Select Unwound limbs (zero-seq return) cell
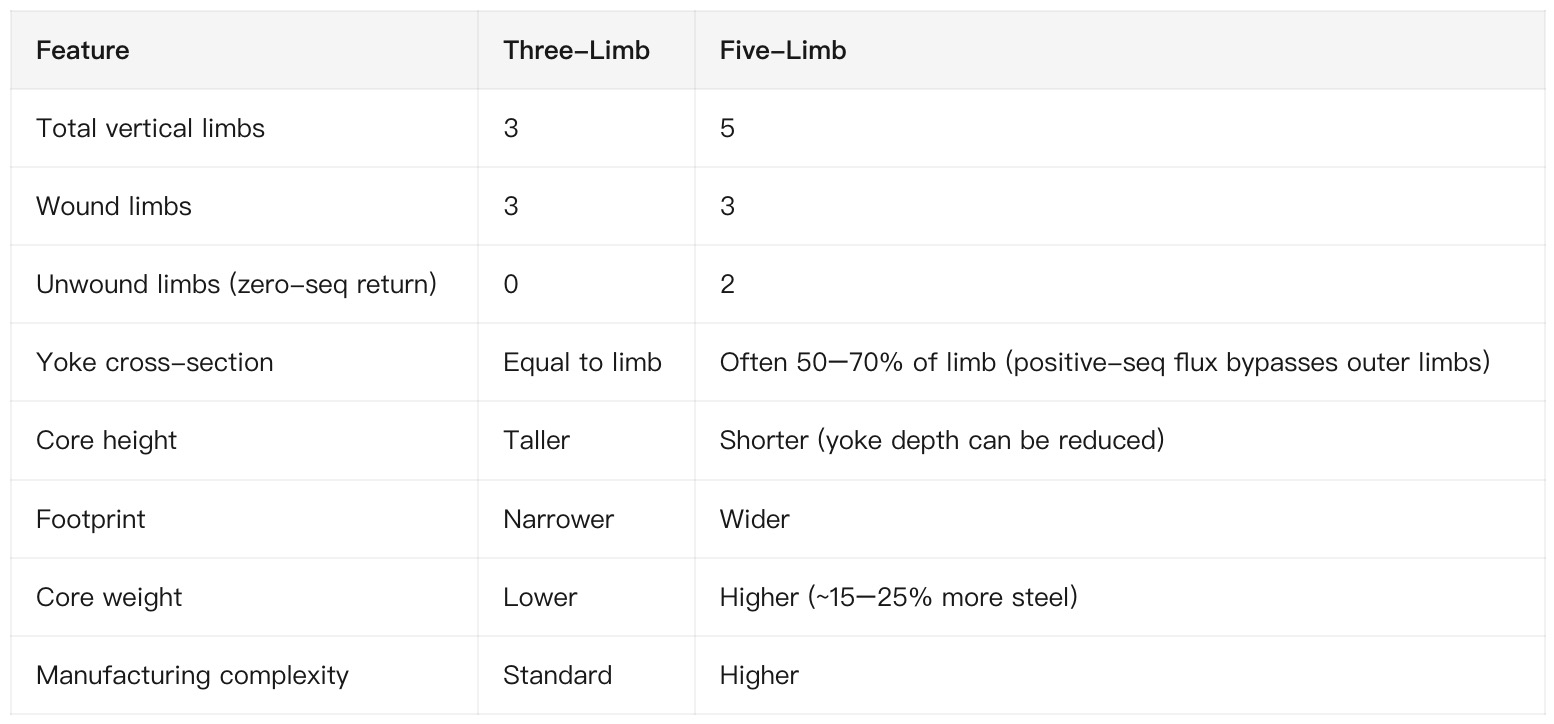The width and height of the screenshot is (1554, 724). click(237, 284)
